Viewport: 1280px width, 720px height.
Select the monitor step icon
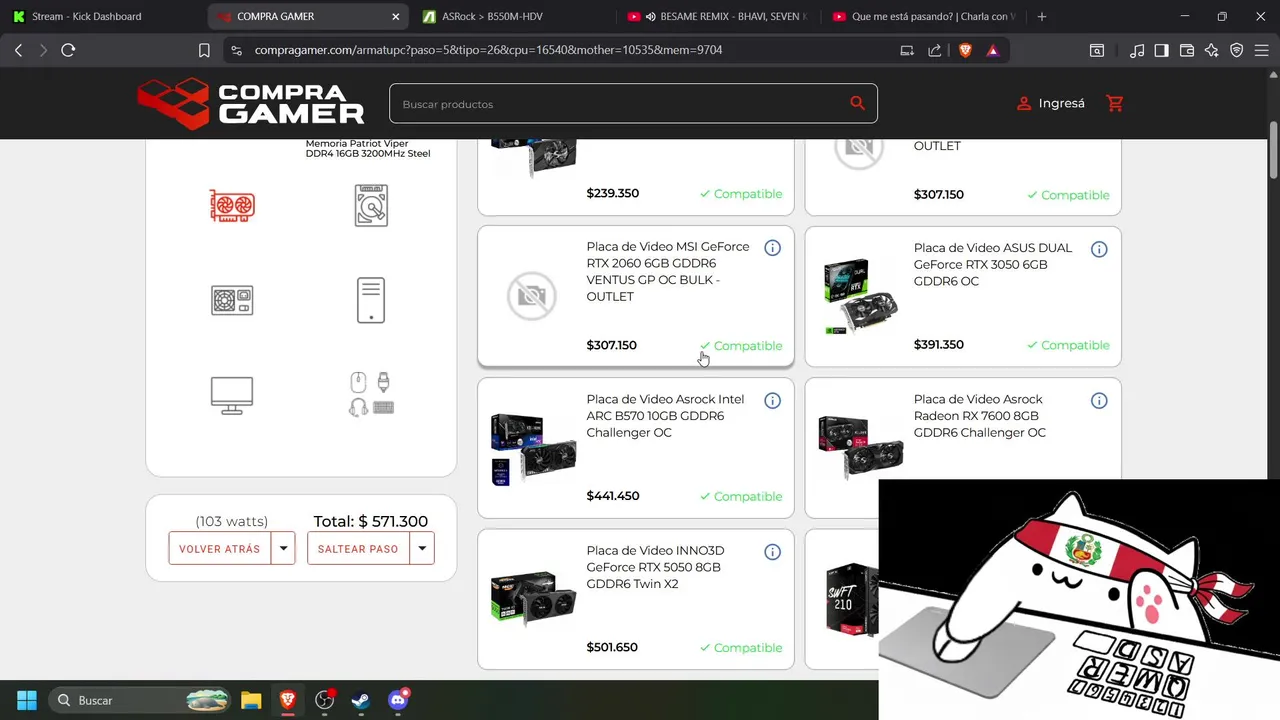232,395
